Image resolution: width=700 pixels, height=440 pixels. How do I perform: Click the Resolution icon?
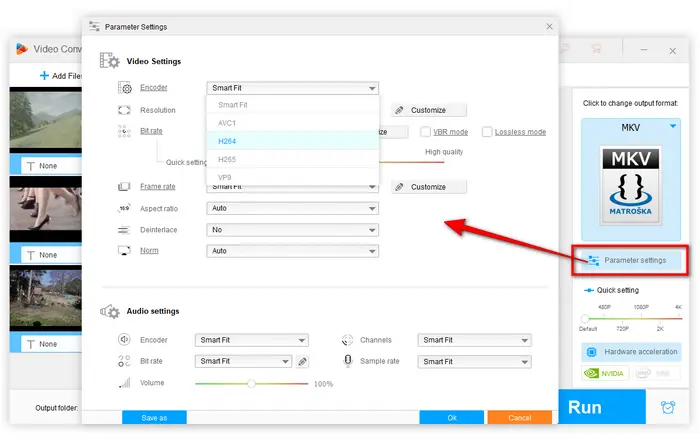[x=124, y=110]
